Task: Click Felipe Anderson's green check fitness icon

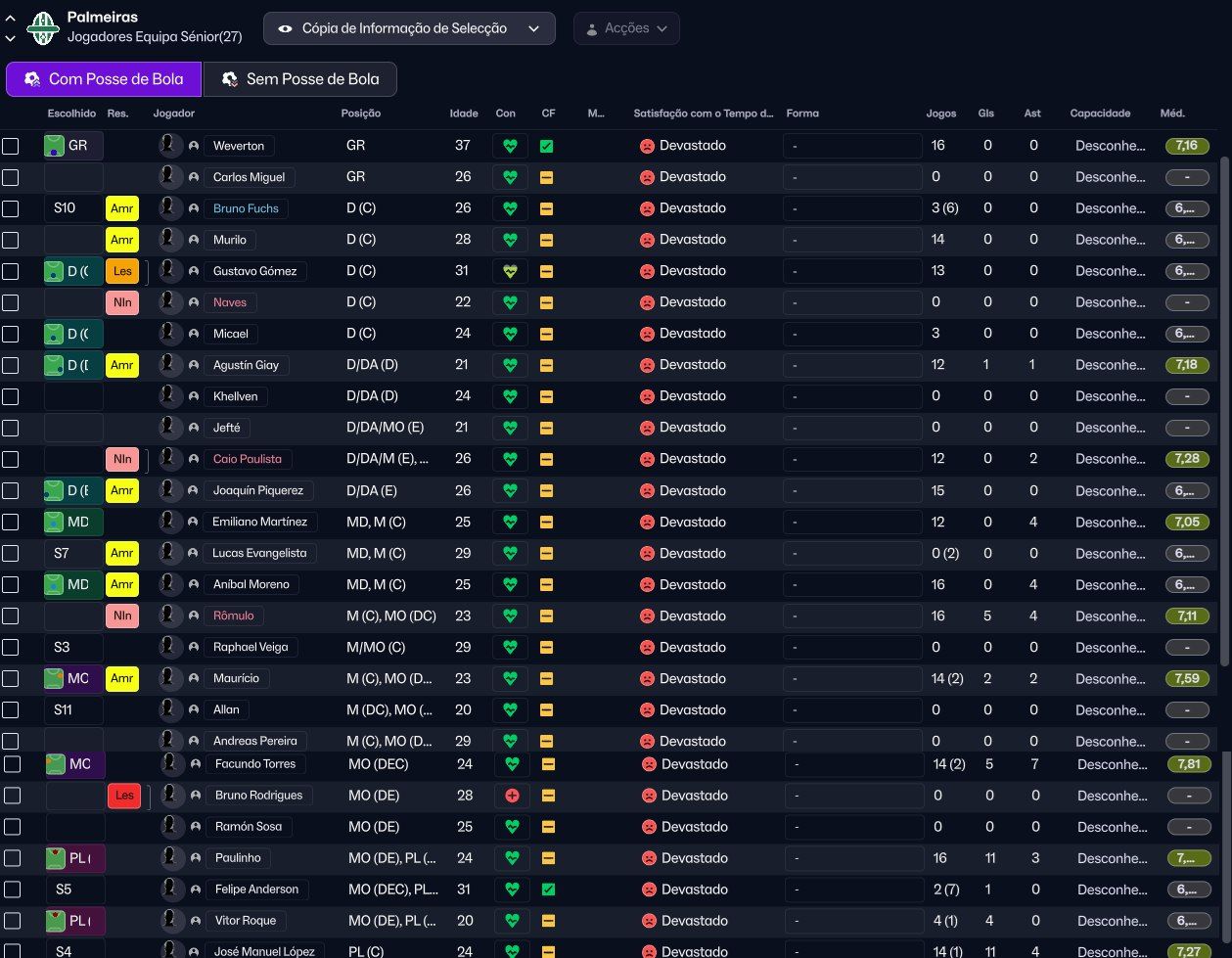Action: click(x=548, y=890)
